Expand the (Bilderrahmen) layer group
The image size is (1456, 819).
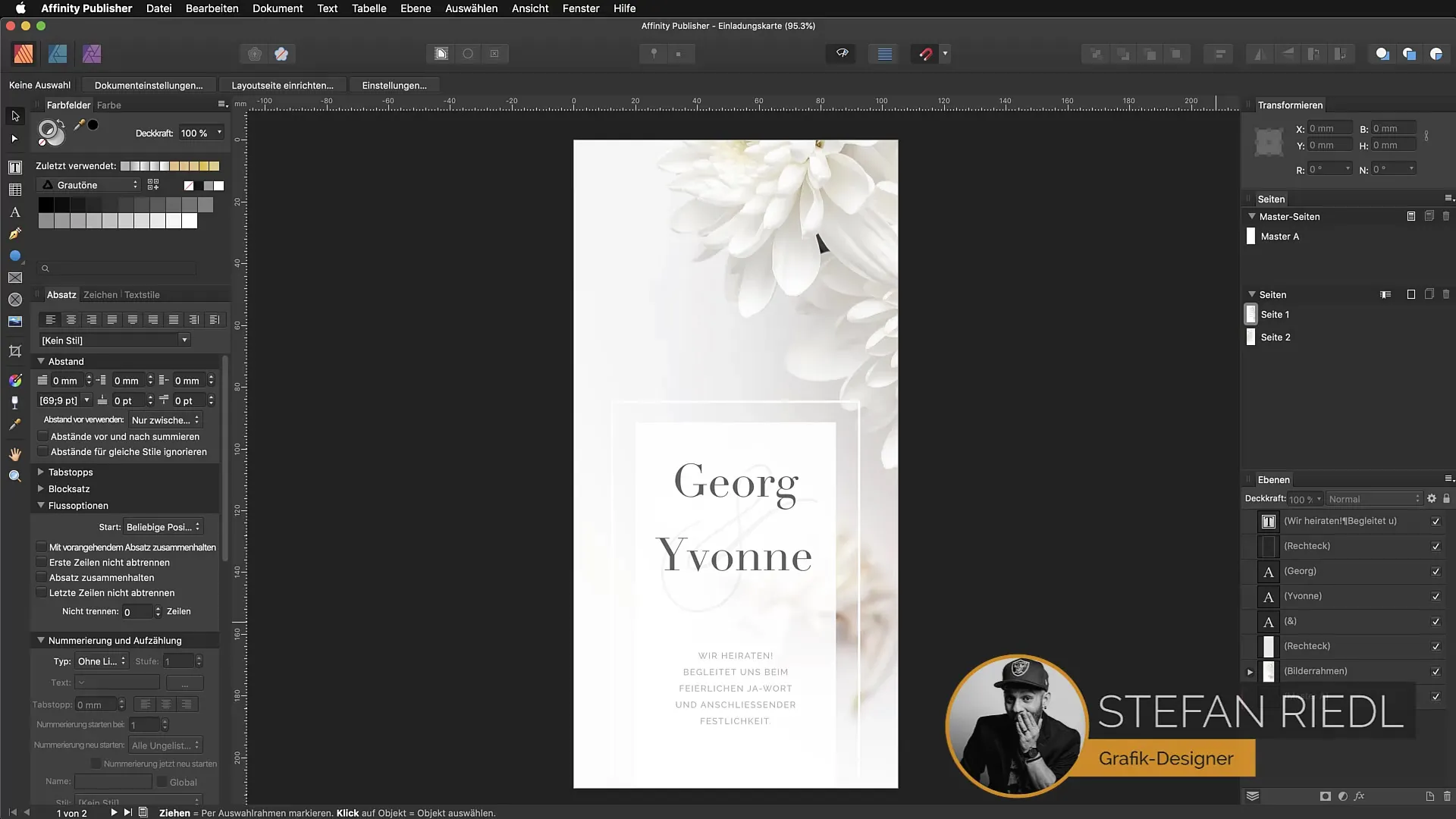coord(1250,672)
